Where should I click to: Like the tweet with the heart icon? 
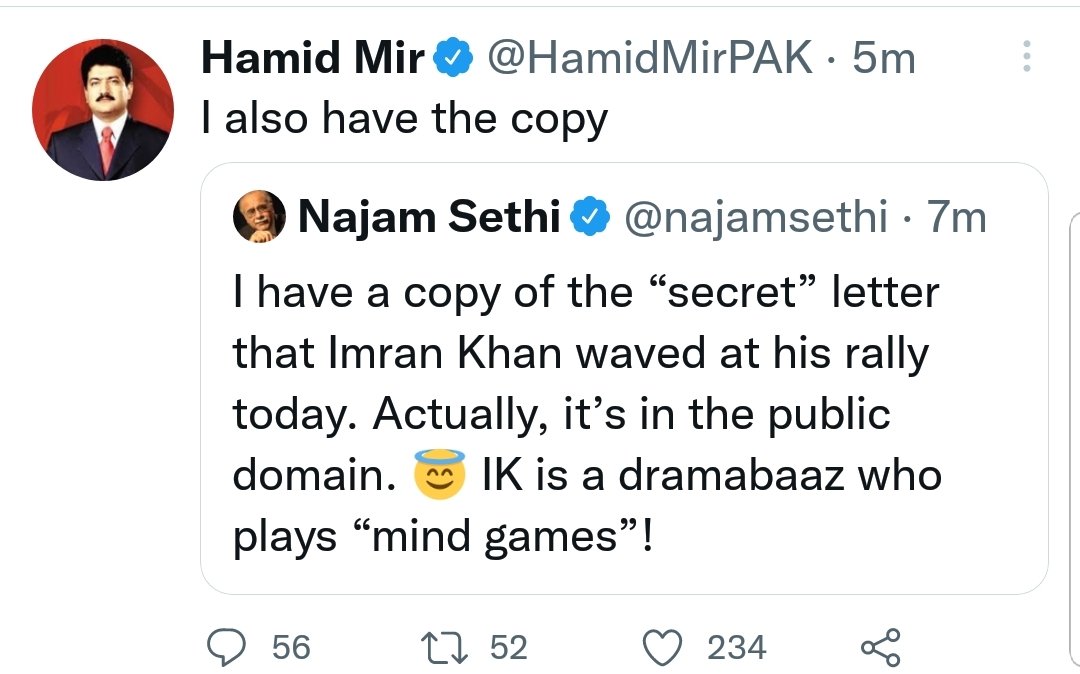coord(662,649)
